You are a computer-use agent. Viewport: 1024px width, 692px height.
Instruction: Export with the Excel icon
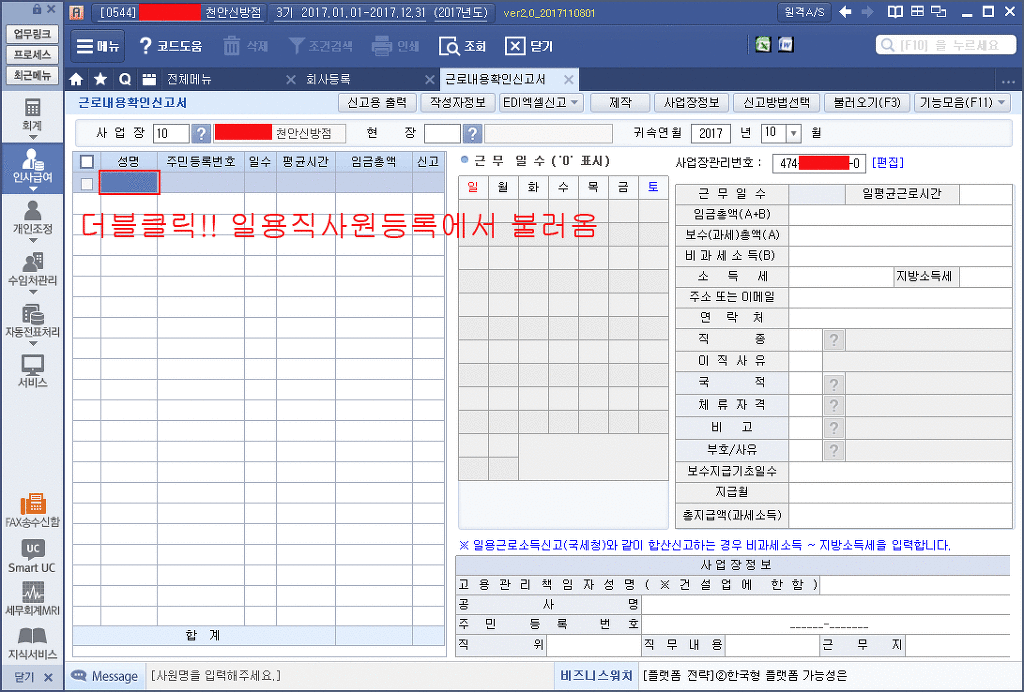(763, 44)
